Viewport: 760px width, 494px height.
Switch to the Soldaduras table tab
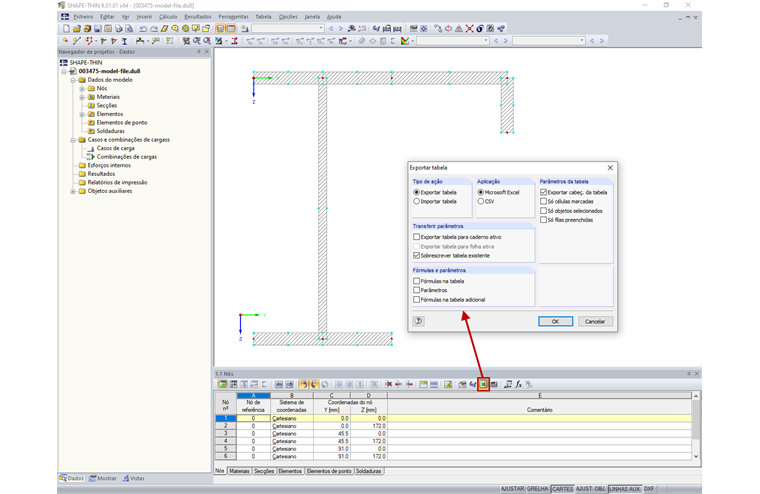point(368,471)
